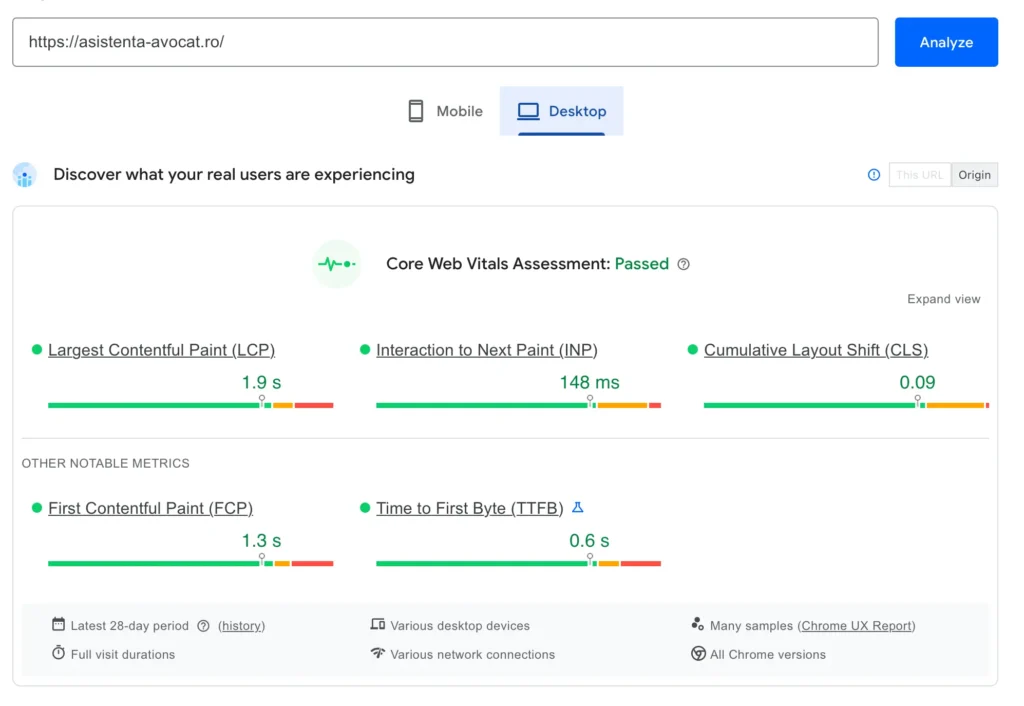Click the devices icon by Various desktop devices
This screenshot has height=706, width=1024.
tap(377, 624)
